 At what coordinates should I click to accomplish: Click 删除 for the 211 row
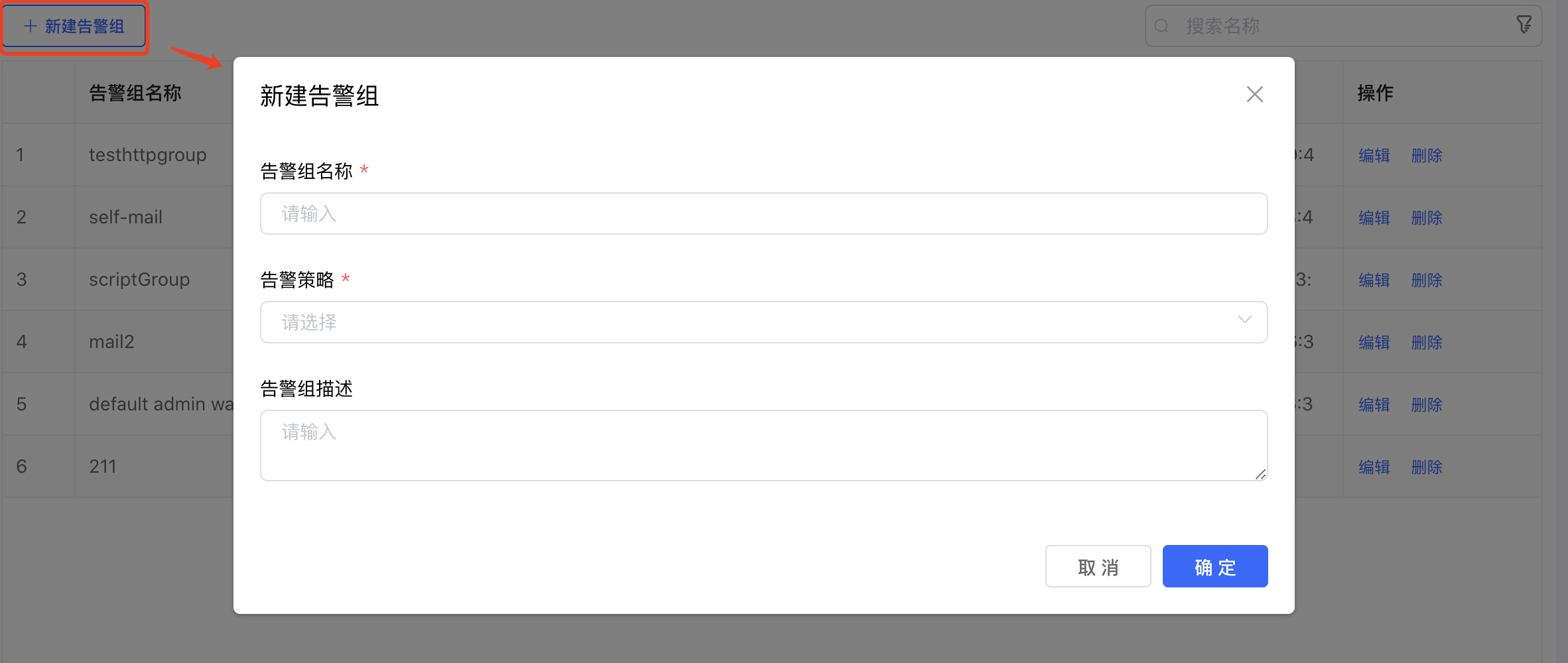coord(1427,467)
